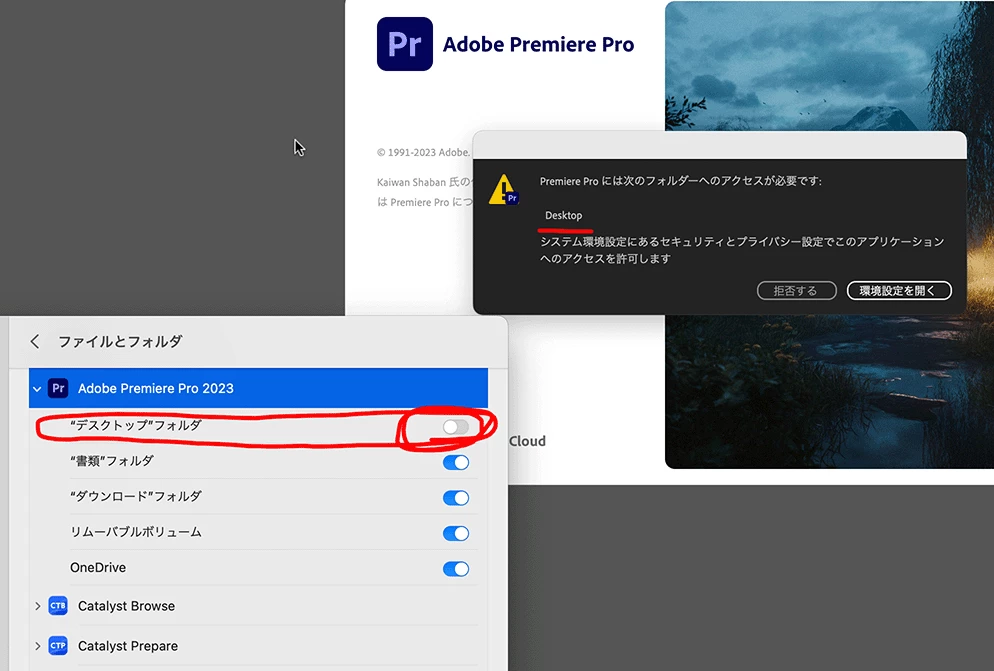The image size is (994, 671).
Task: Click the Pr icon in the Adobe Premiere Pro 2023 row
Action: [58, 388]
